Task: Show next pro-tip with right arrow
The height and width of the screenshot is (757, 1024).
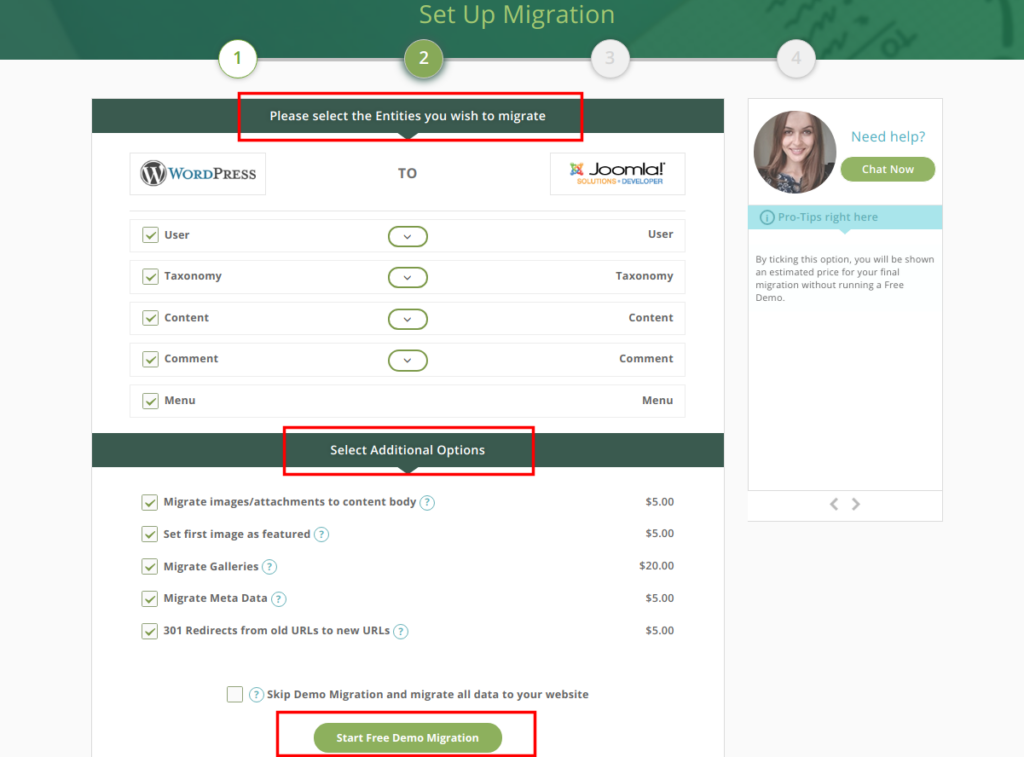Action: tap(856, 504)
